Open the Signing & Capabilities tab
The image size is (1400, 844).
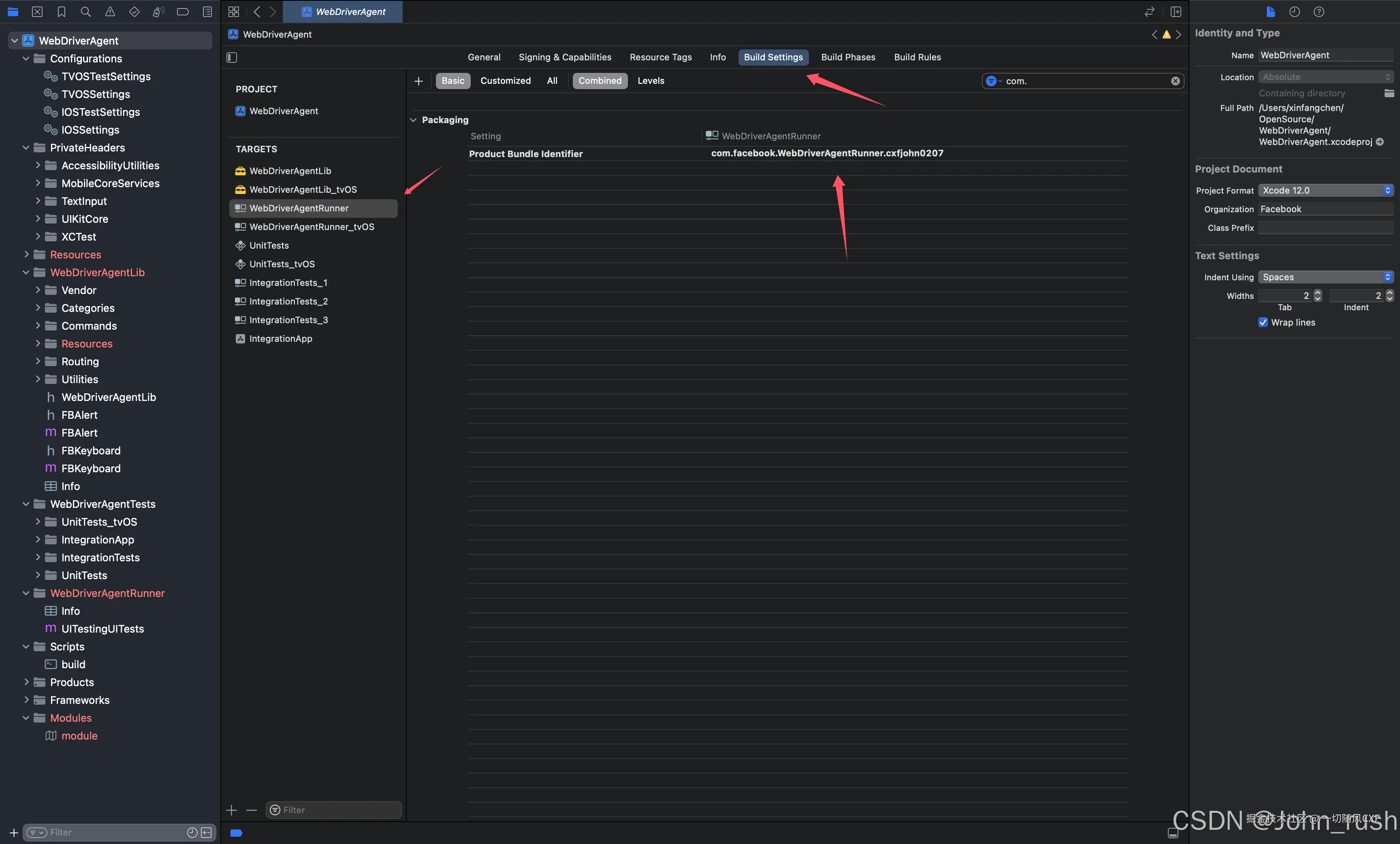pyautogui.click(x=565, y=57)
